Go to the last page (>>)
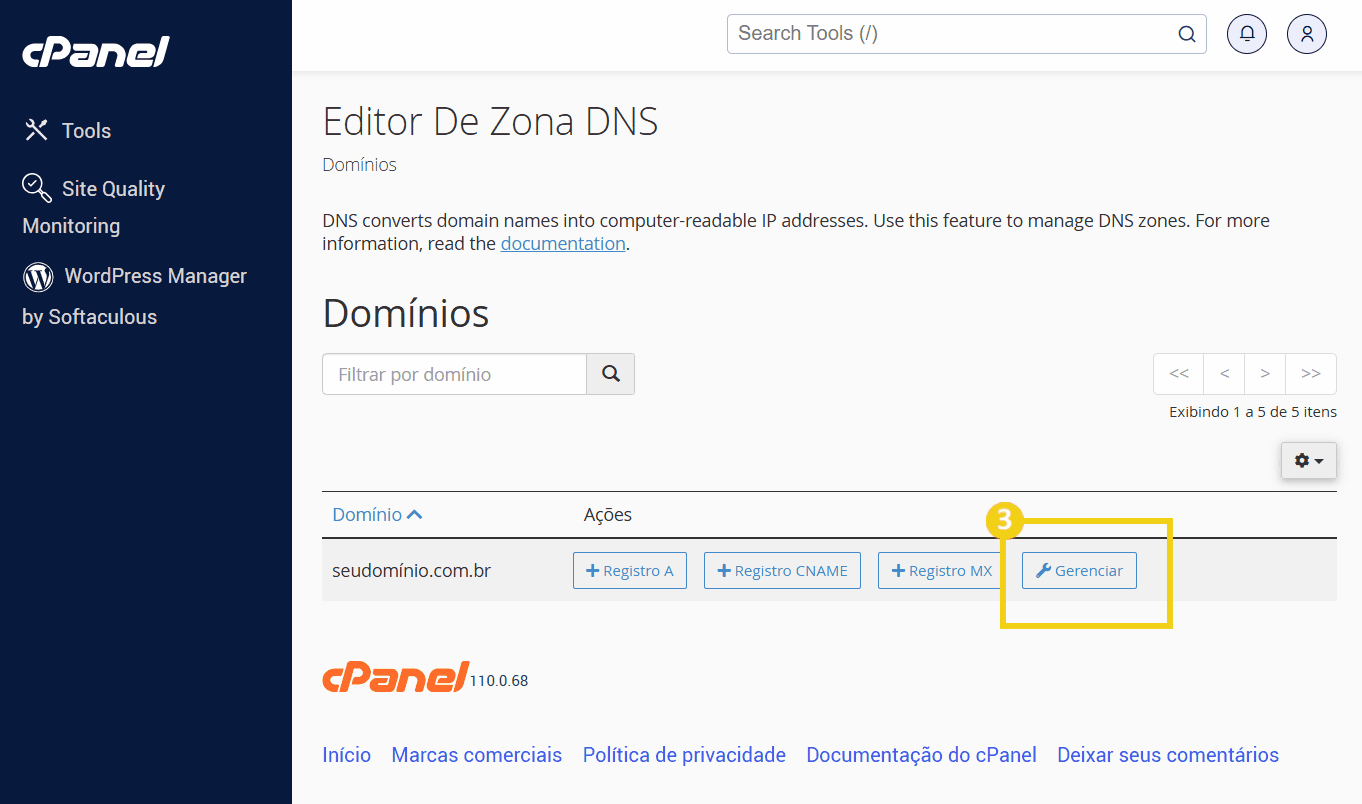 pyautogui.click(x=1311, y=373)
